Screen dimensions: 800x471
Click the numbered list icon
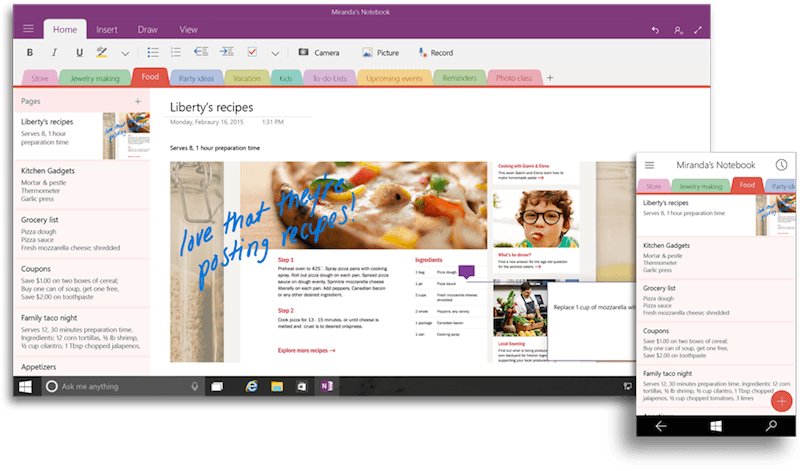pyautogui.click(x=176, y=52)
